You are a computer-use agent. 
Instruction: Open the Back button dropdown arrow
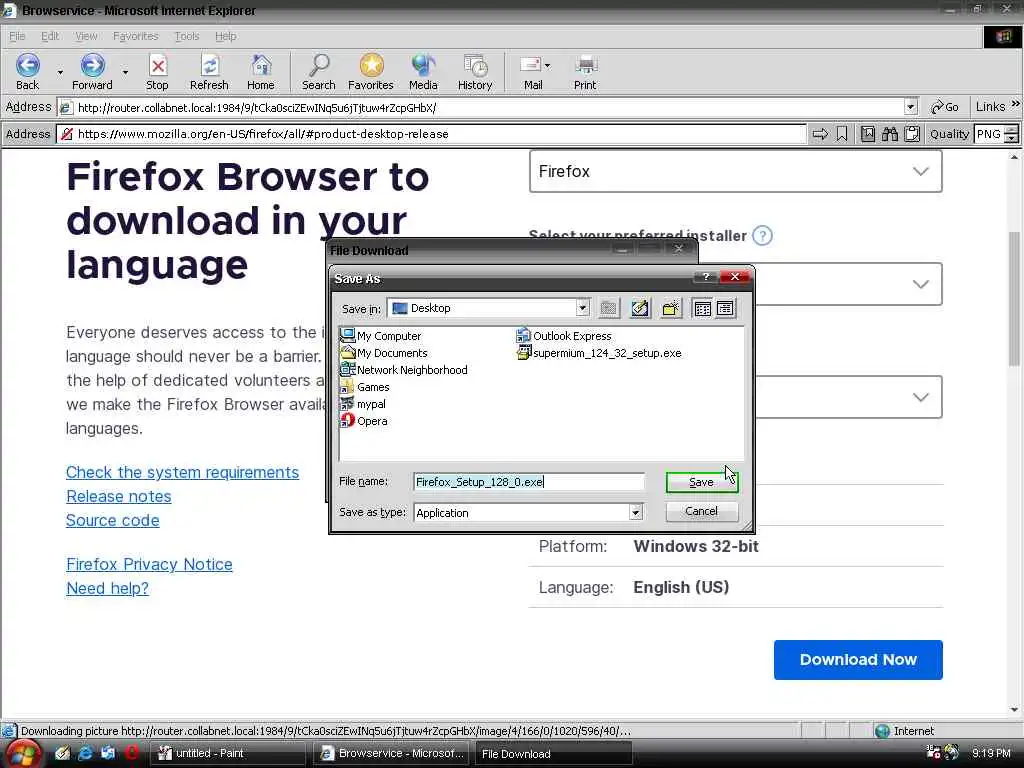coord(60,72)
